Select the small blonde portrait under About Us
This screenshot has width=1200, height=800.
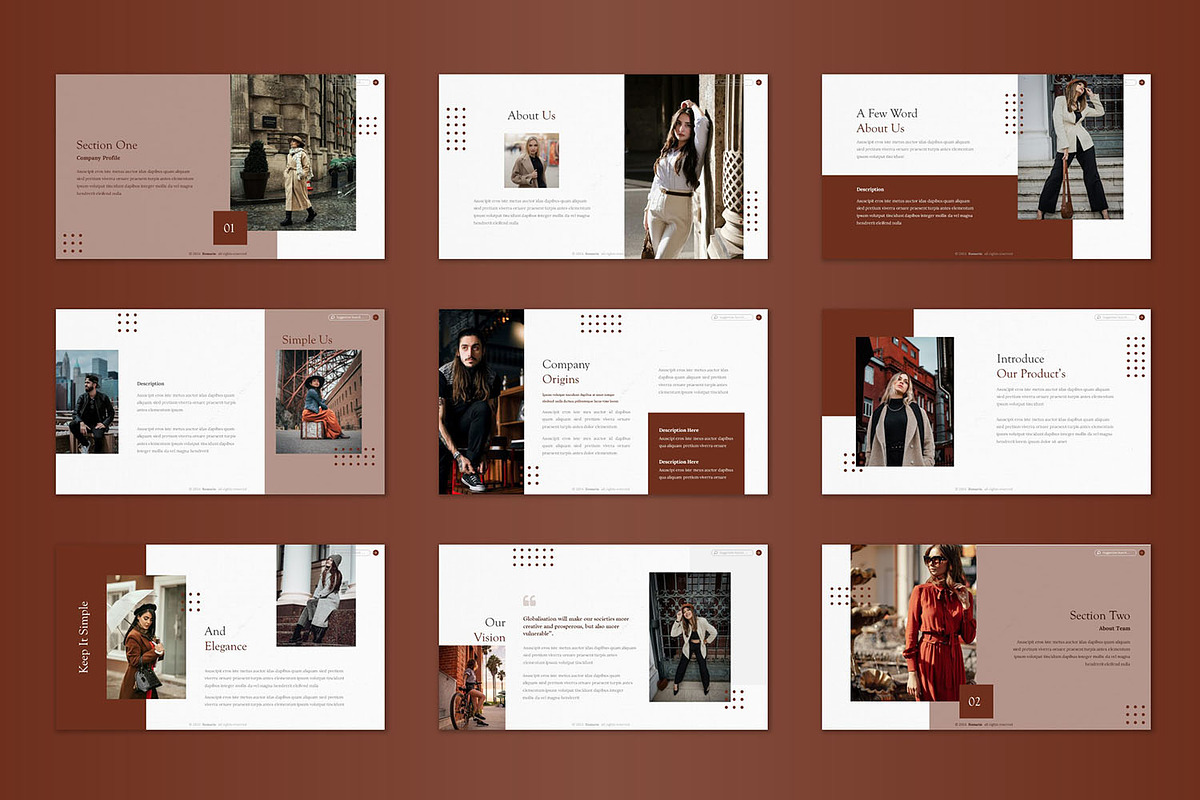coord(531,161)
